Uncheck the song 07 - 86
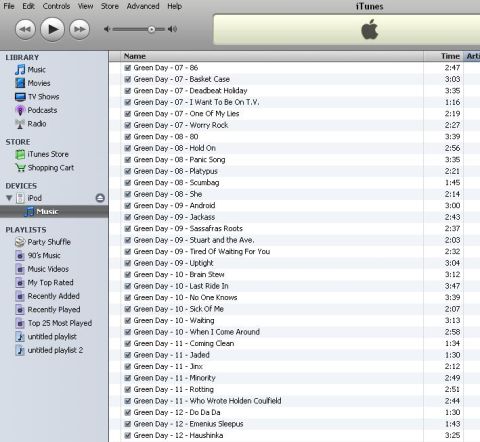The height and width of the screenshot is (442, 480). tap(127, 68)
